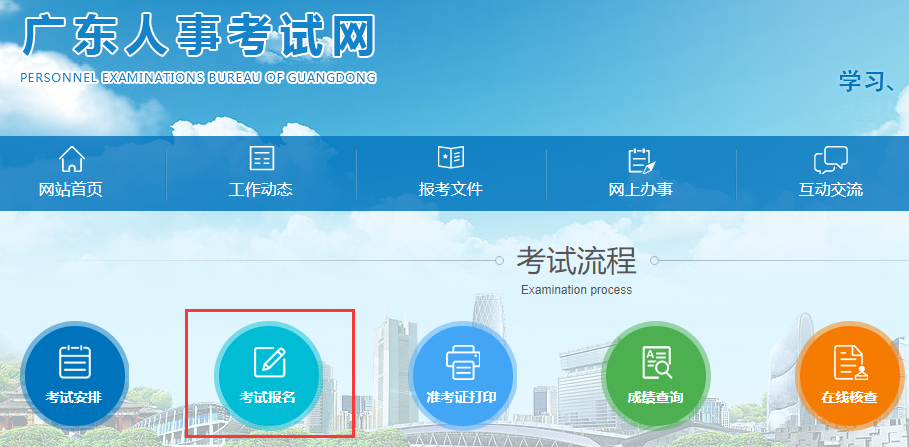
Task: Go to the 网上办事 menu label
Action: [x=640, y=190]
